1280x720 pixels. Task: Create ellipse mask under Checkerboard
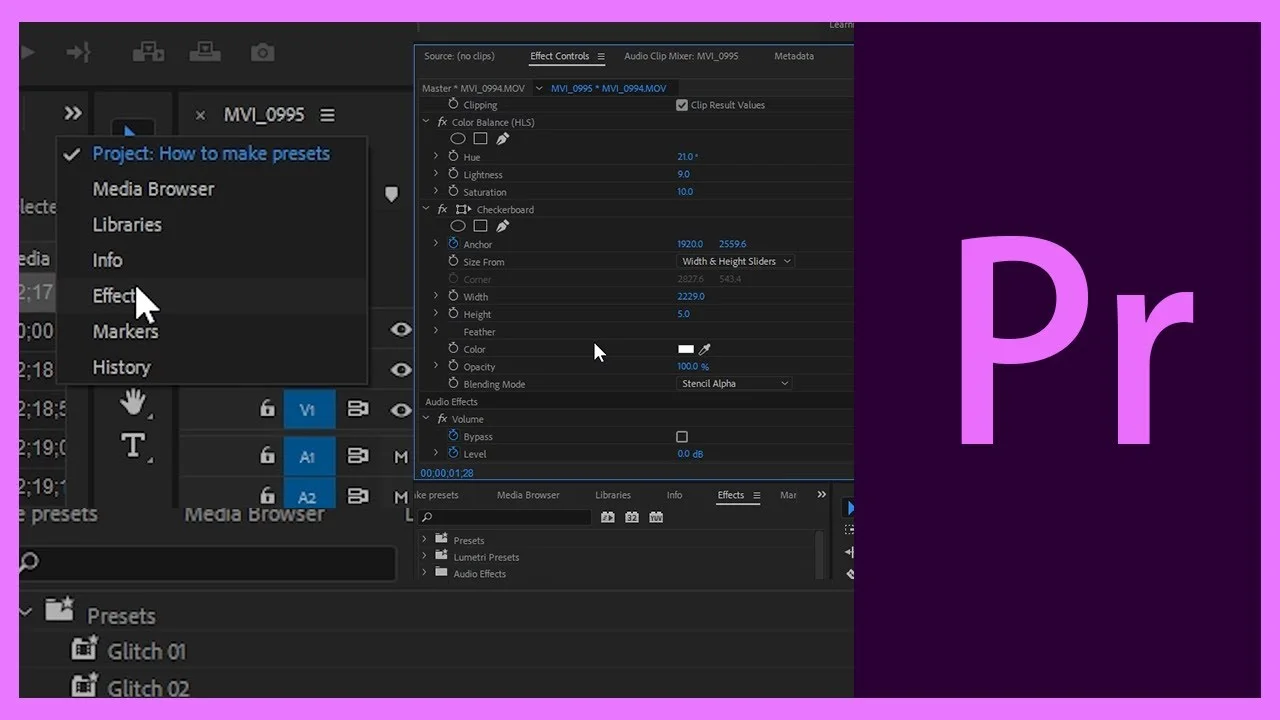(x=458, y=226)
